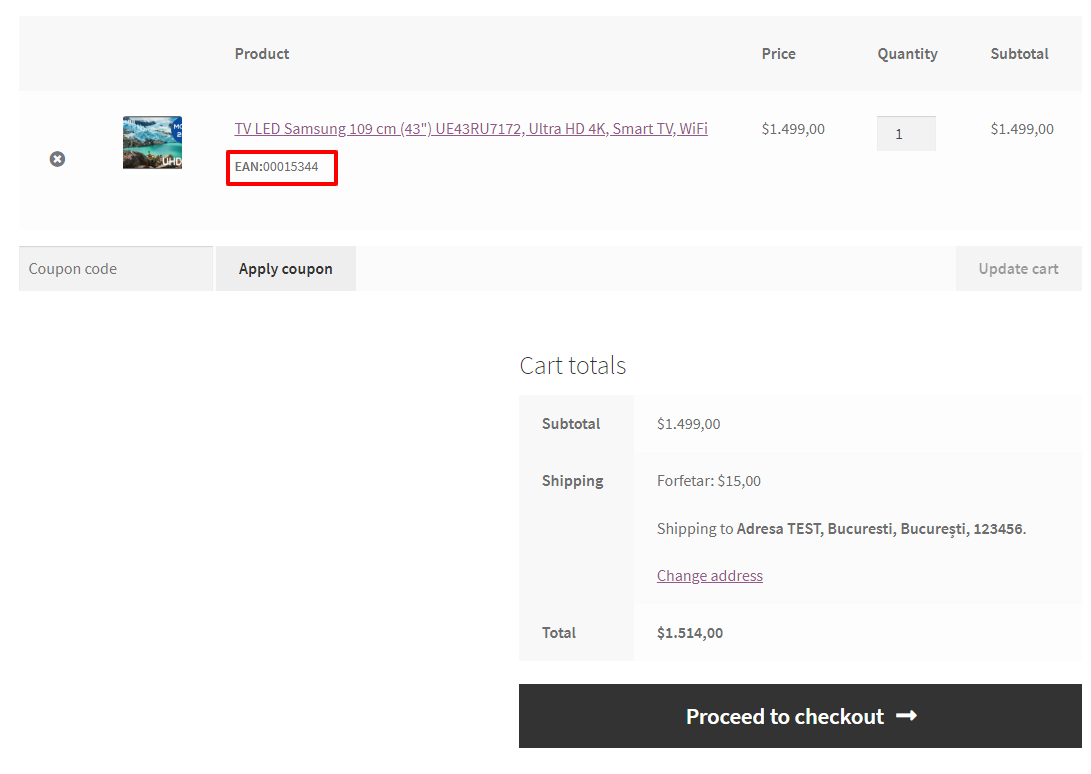Select the $1.514,00 total amount
This screenshot has height=774, width=1091.
tap(689, 633)
